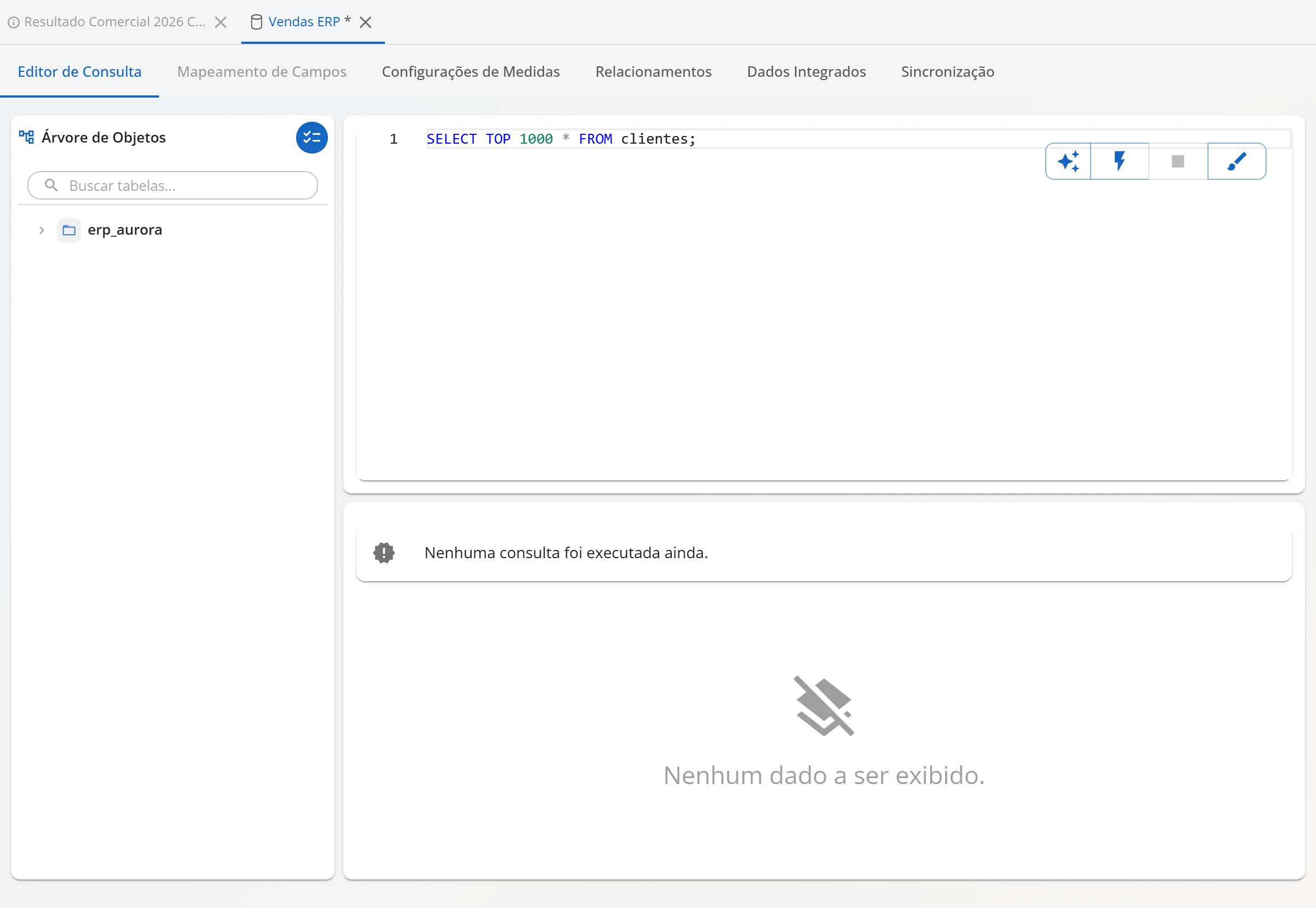The height and width of the screenshot is (908, 1316).
Task: Click the AI sparkle assistant button
Action: (x=1068, y=162)
